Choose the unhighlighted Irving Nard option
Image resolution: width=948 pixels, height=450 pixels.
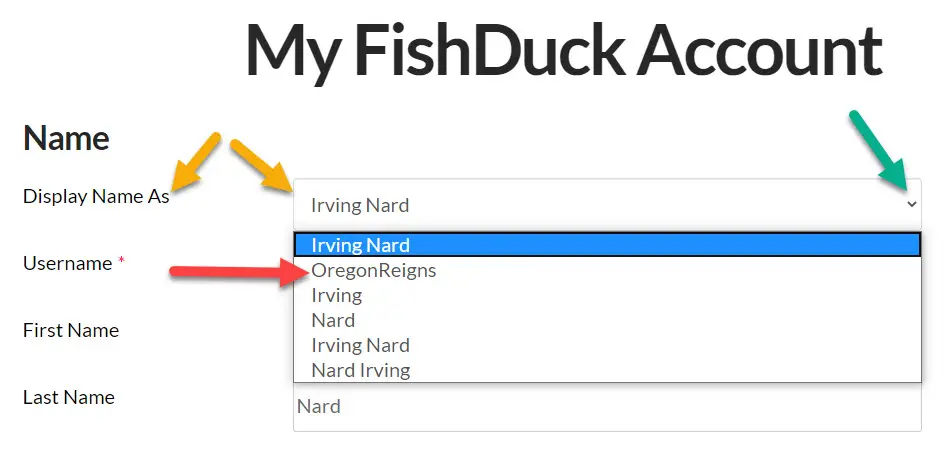tap(360, 345)
